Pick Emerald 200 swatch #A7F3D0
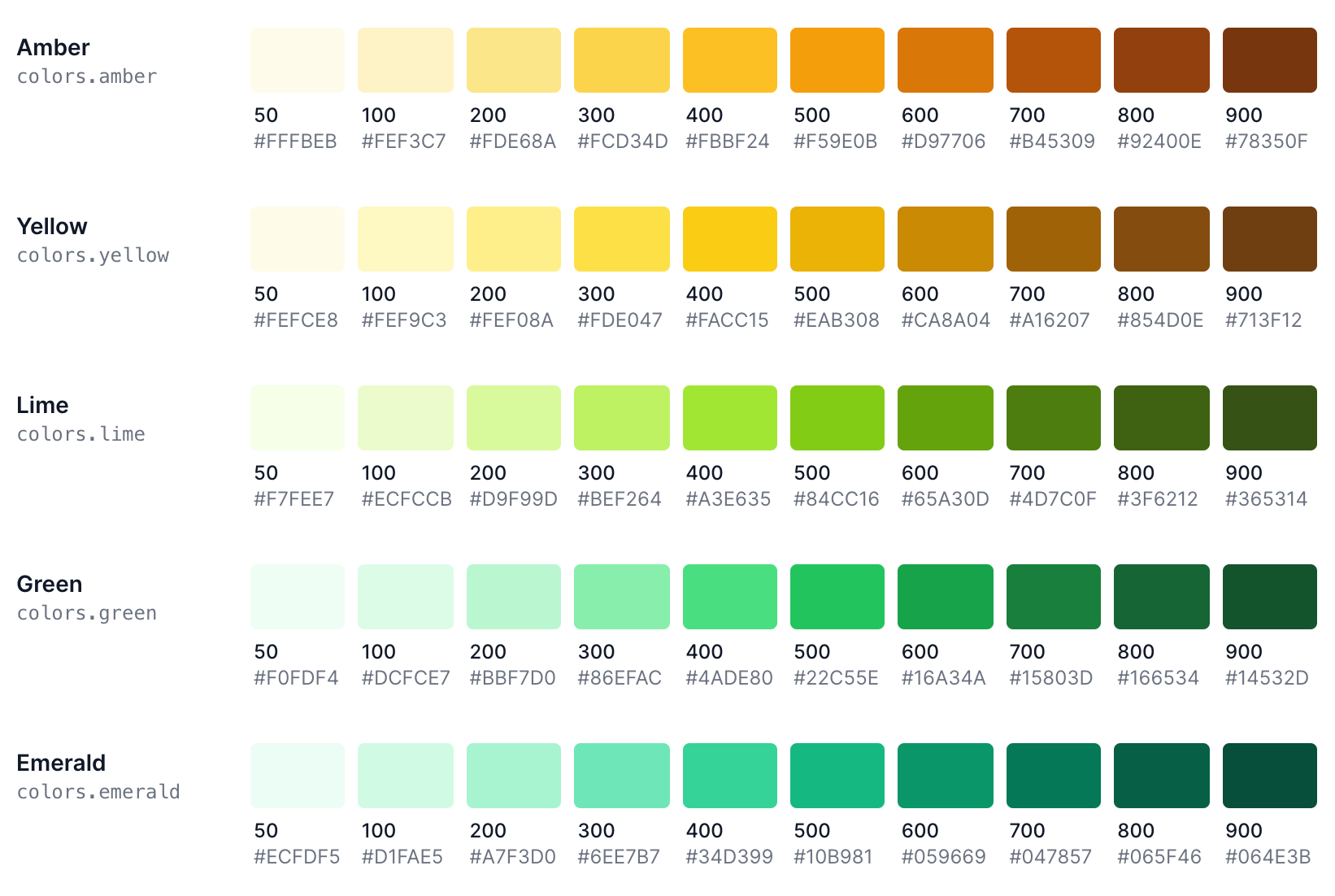The height and width of the screenshot is (896, 1335). tap(514, 776)
